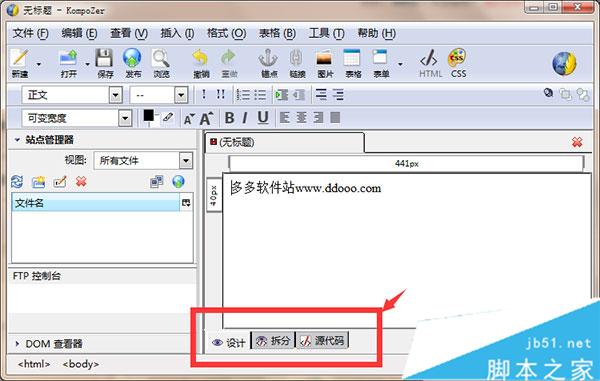The image size is (600, 381).
Task: Switch to 拆分 split view tab
Action: tap(273, 340)
